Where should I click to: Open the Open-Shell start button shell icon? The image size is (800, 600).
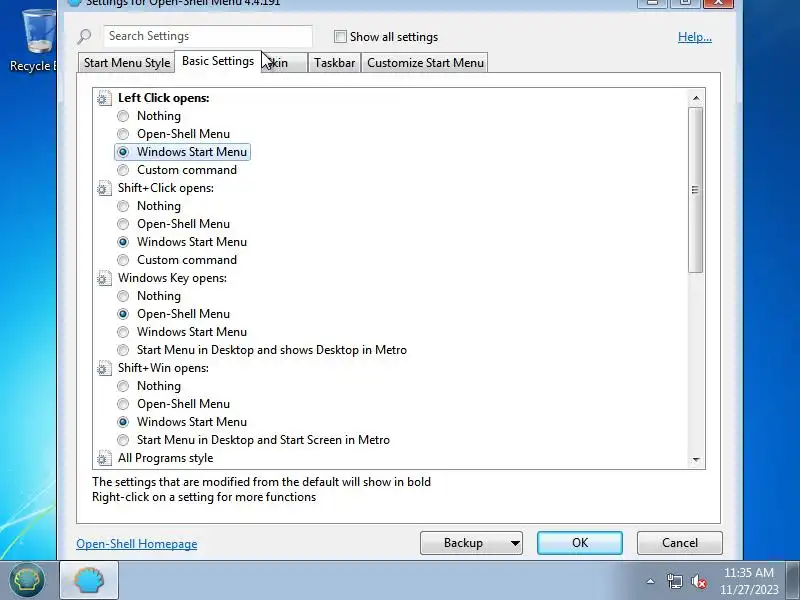tap(27, 580)
